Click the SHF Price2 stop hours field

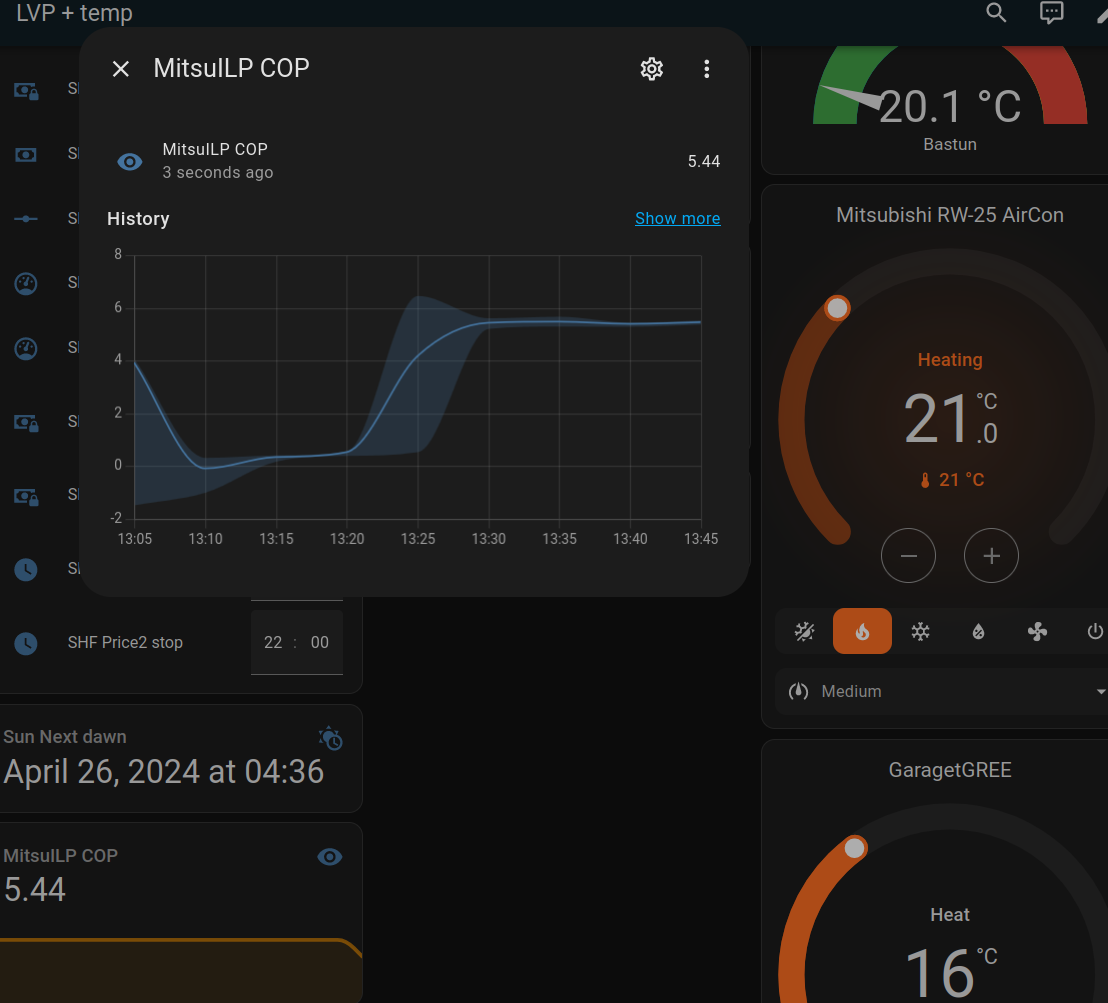click(x=273, y=643)
